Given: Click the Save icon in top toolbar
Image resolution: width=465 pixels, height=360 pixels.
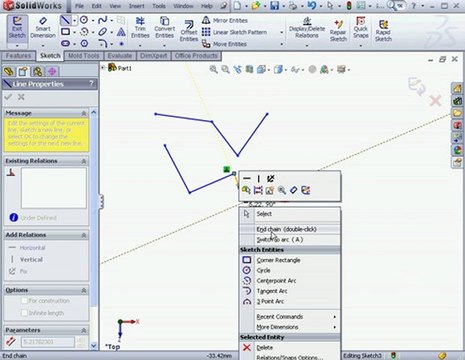Looking at the screenshot, I should click(x=274, y=6).
